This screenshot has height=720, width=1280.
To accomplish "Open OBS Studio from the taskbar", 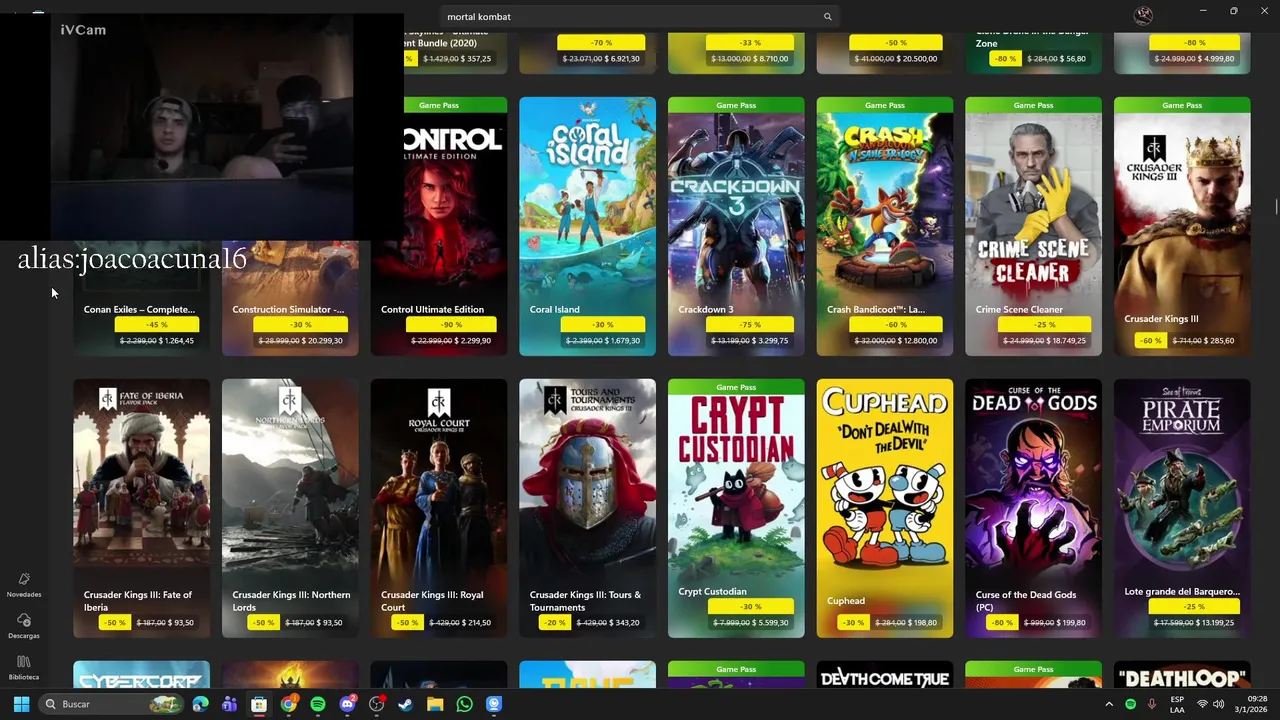I will [x=377, y=704].
